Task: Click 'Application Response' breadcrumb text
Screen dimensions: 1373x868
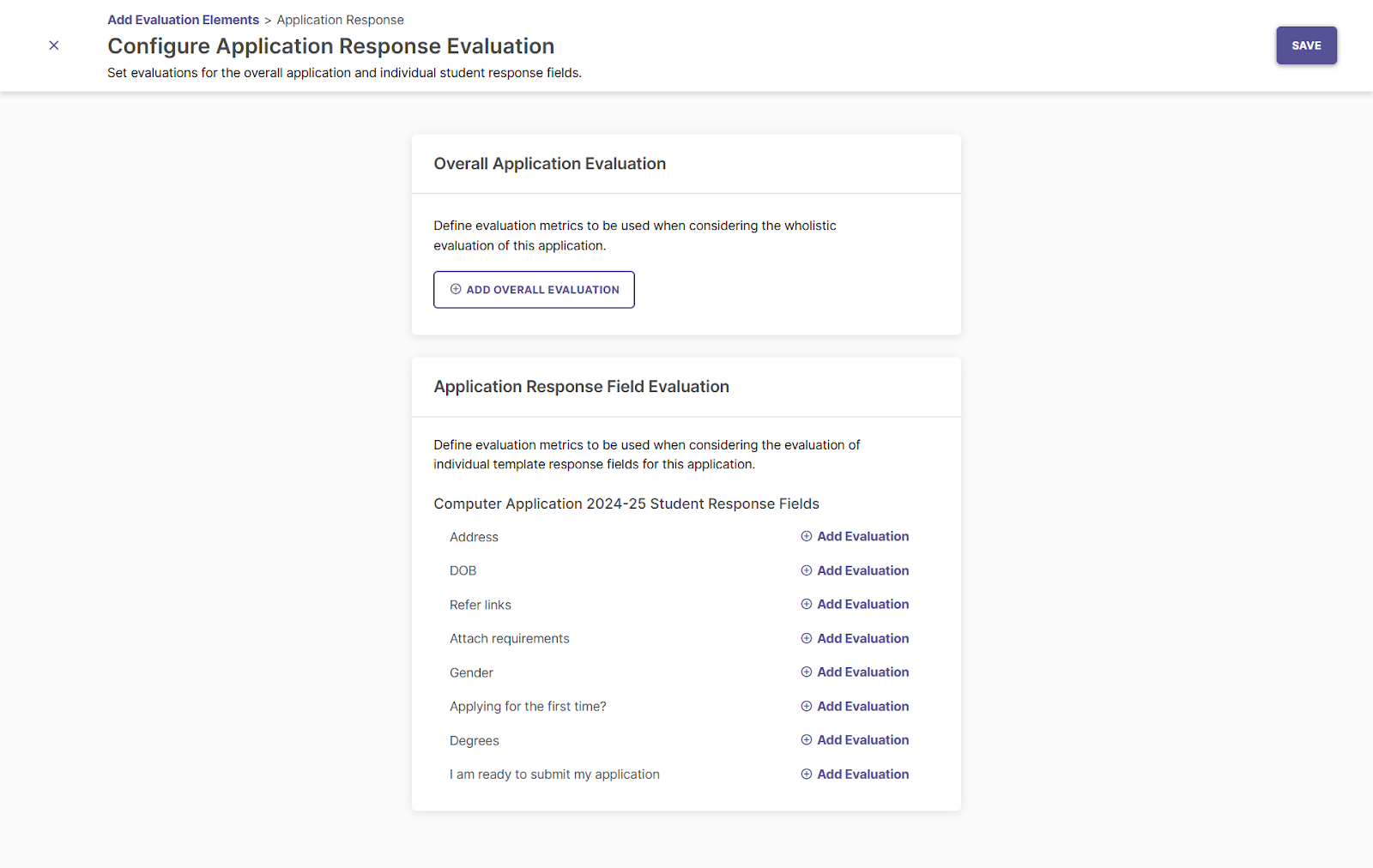Action: click(x=340, y=20)
